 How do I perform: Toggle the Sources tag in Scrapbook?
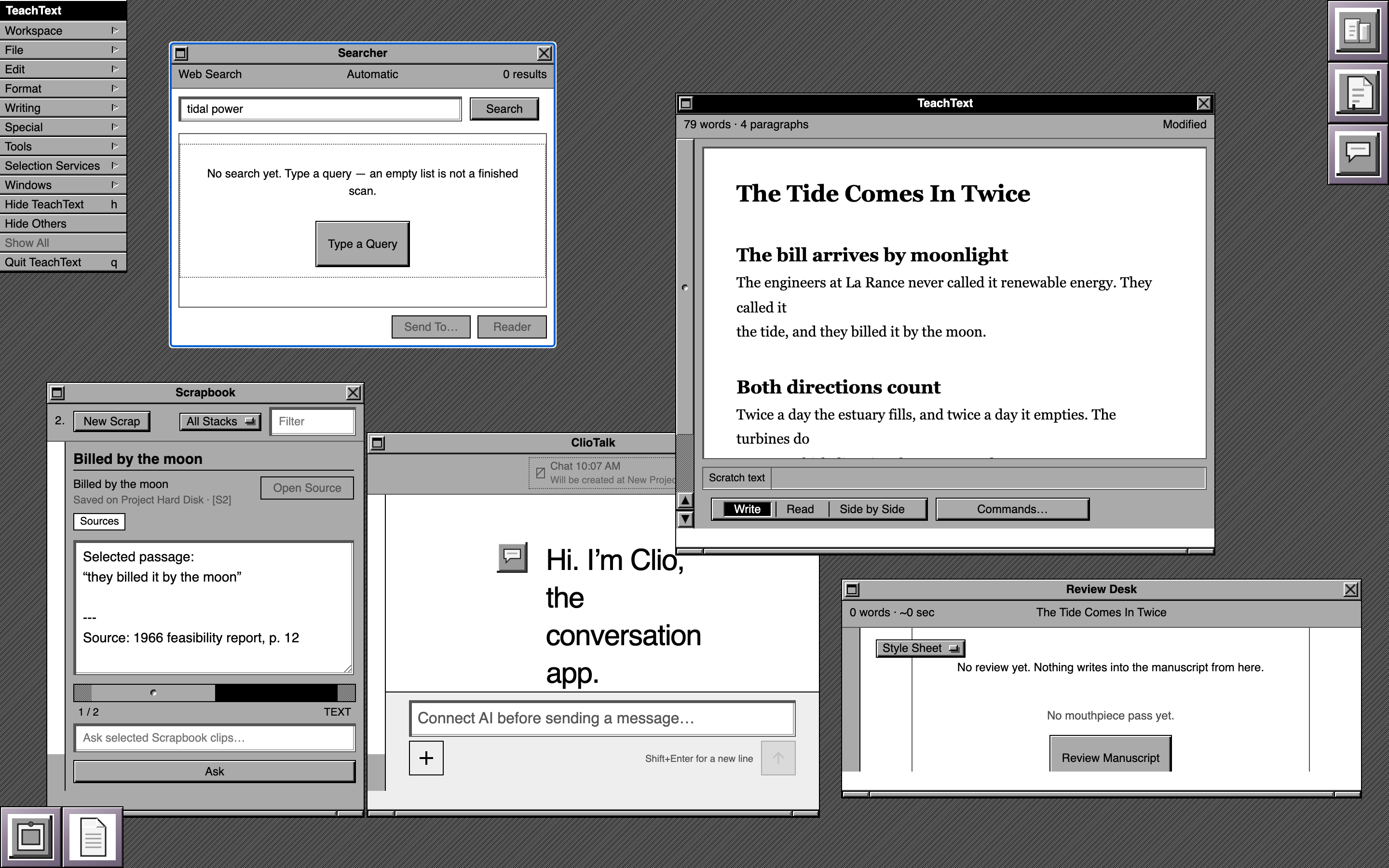(x=99, y=521)
